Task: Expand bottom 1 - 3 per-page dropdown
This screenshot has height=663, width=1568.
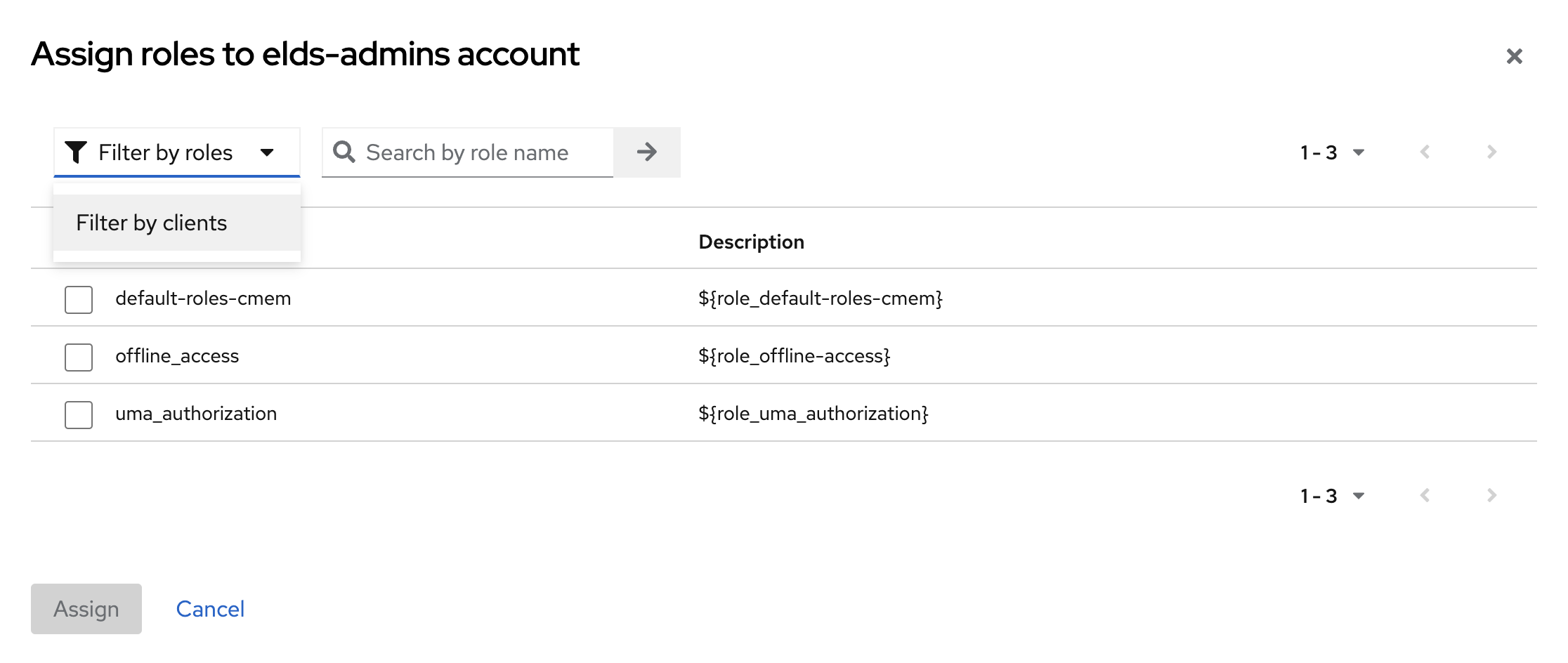Action: [1332, 496]
